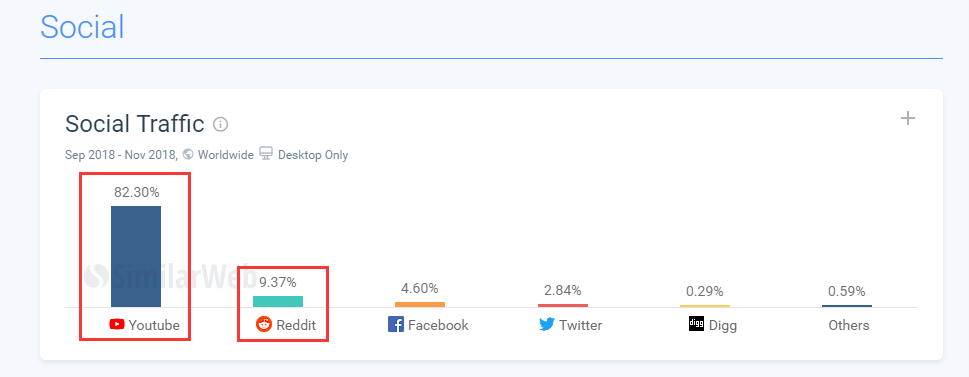Click the Digg logo icon

(x=696, y=324)
